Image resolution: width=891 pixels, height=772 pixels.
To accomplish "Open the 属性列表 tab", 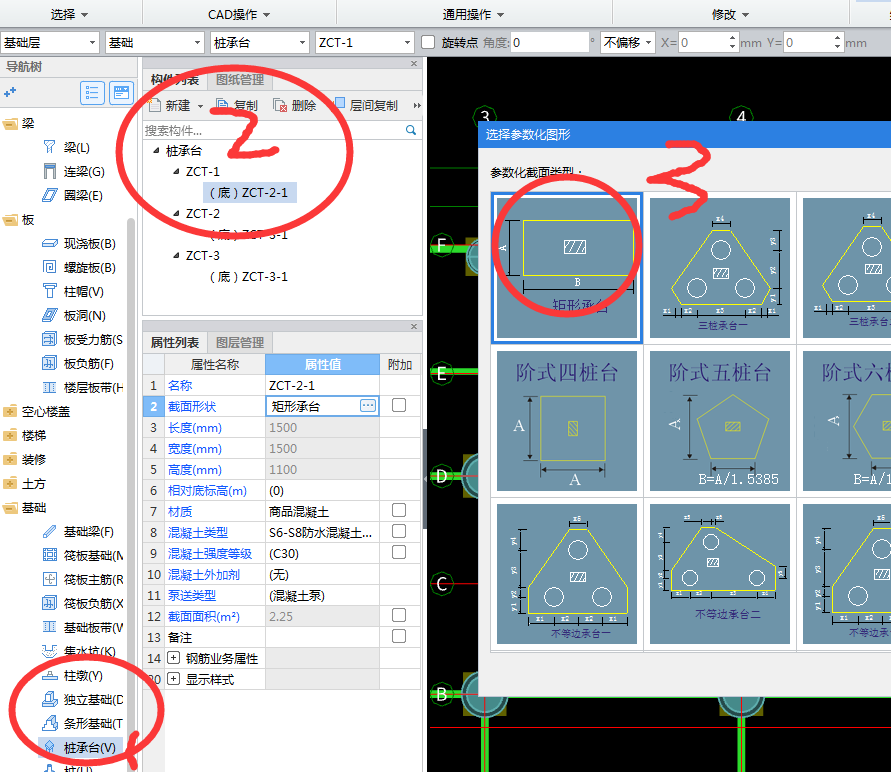I will [174, 343].
